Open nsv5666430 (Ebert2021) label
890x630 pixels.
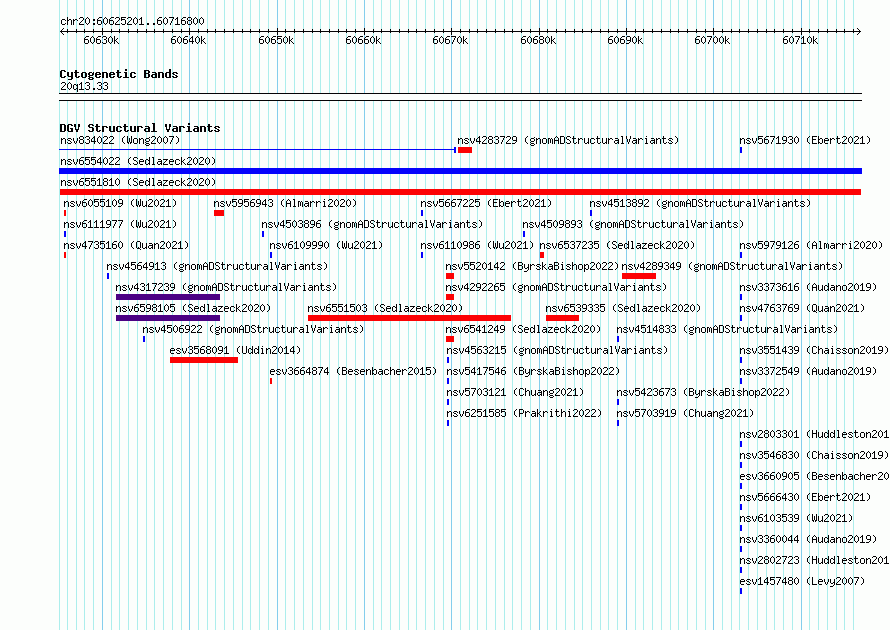coord(805,497)
